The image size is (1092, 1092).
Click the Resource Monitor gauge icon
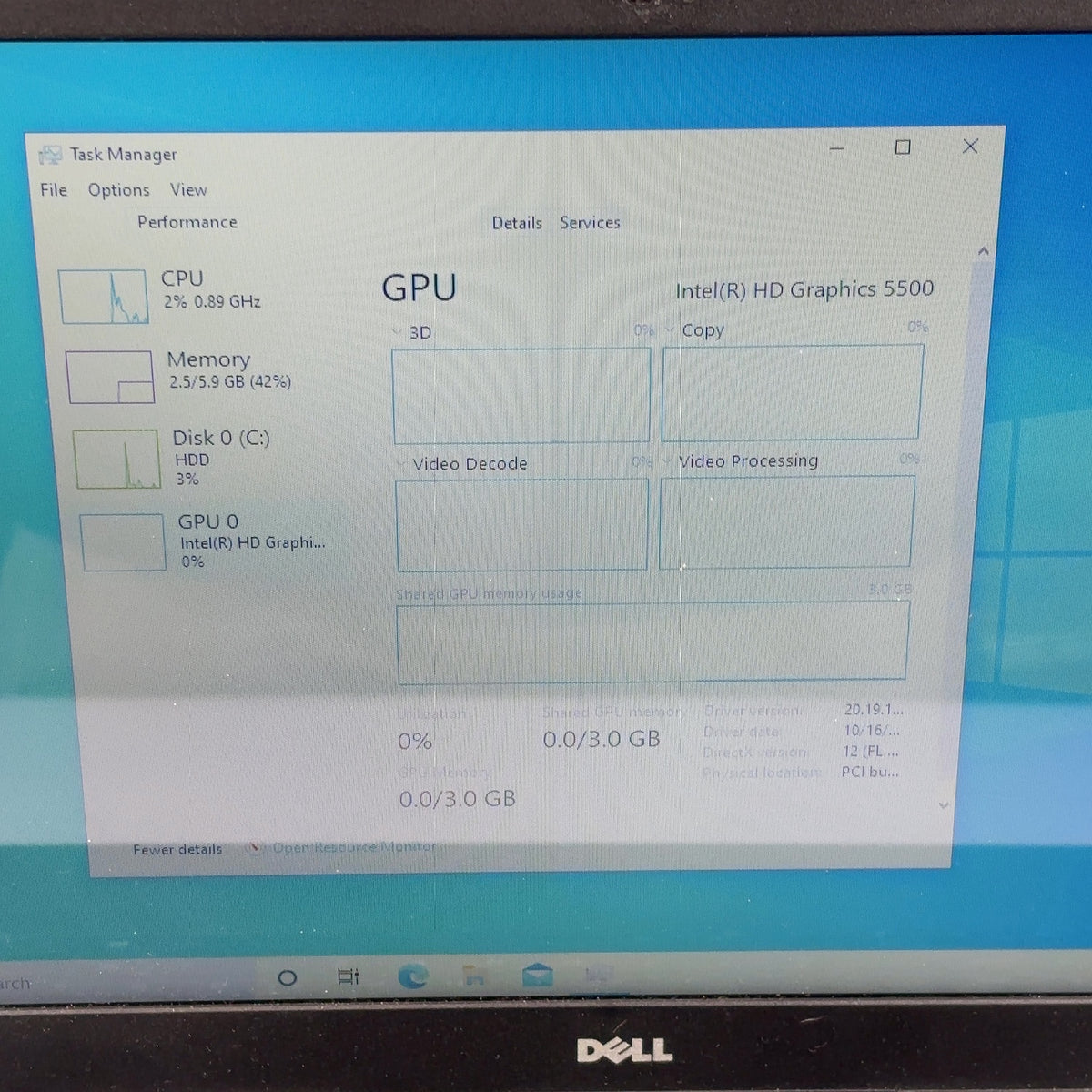pyautogui.click(x=256, y=848)
